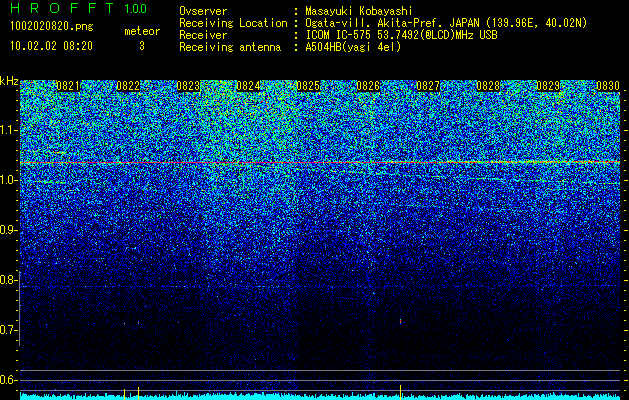Click the A504HB(yagi 4el) antenna text
Image resolution: width=629 pixels, height=400 pixels.
(x=353, y=47)
